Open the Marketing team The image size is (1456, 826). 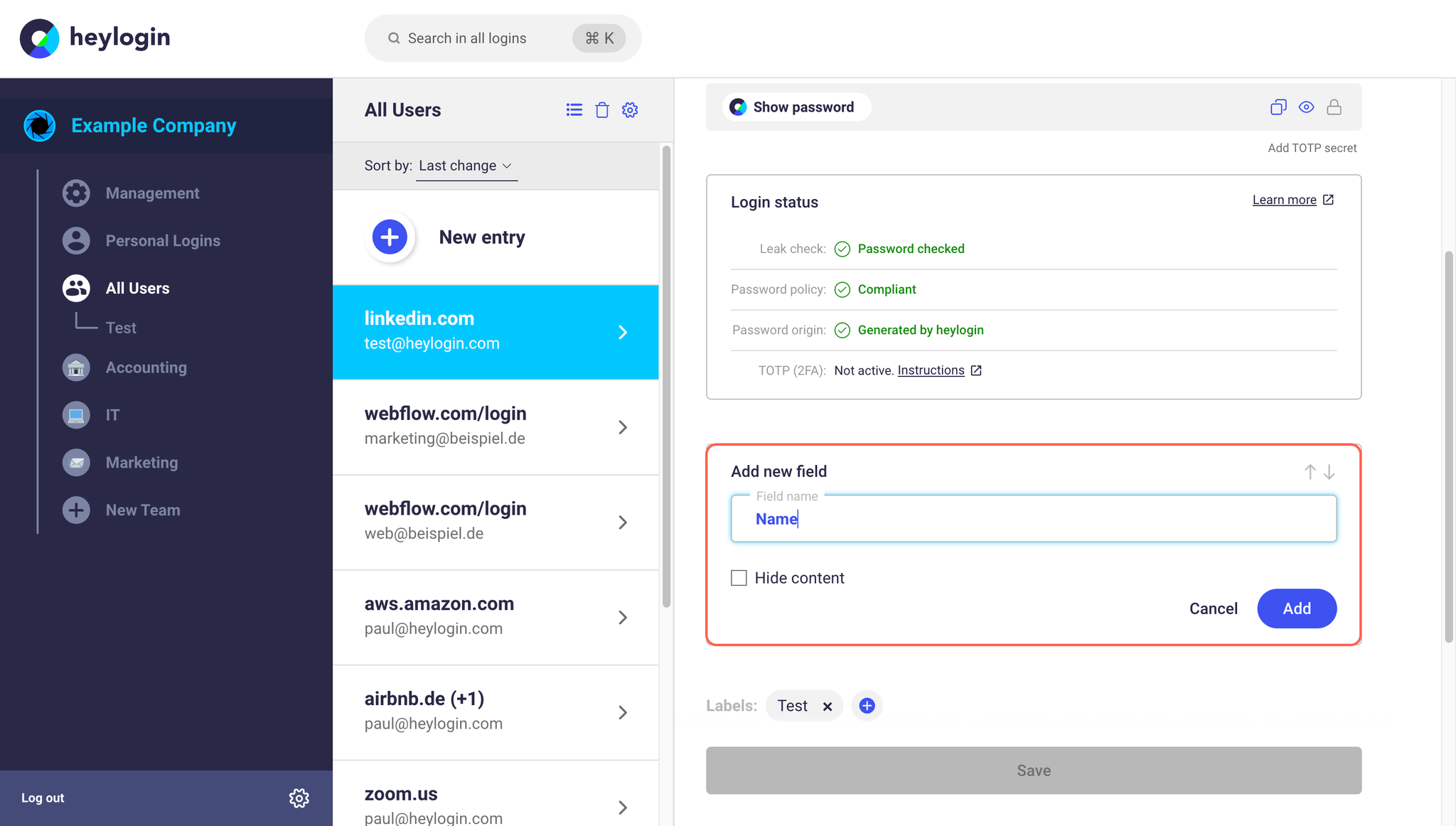coord(141,463)
